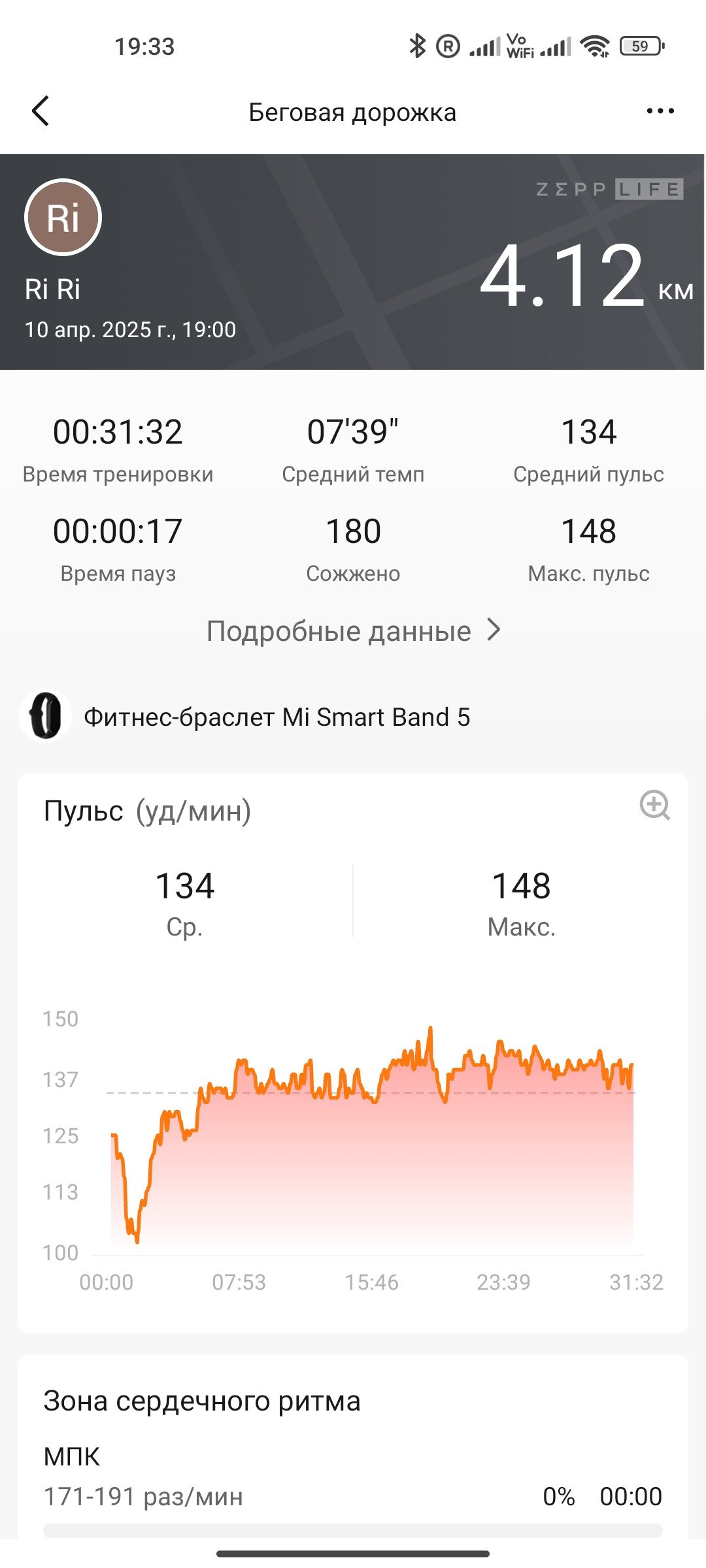Open the three-dot more options menu
Image resolution: width=706 pixels, height=1568 pixels.
click(x=660, y=111)
